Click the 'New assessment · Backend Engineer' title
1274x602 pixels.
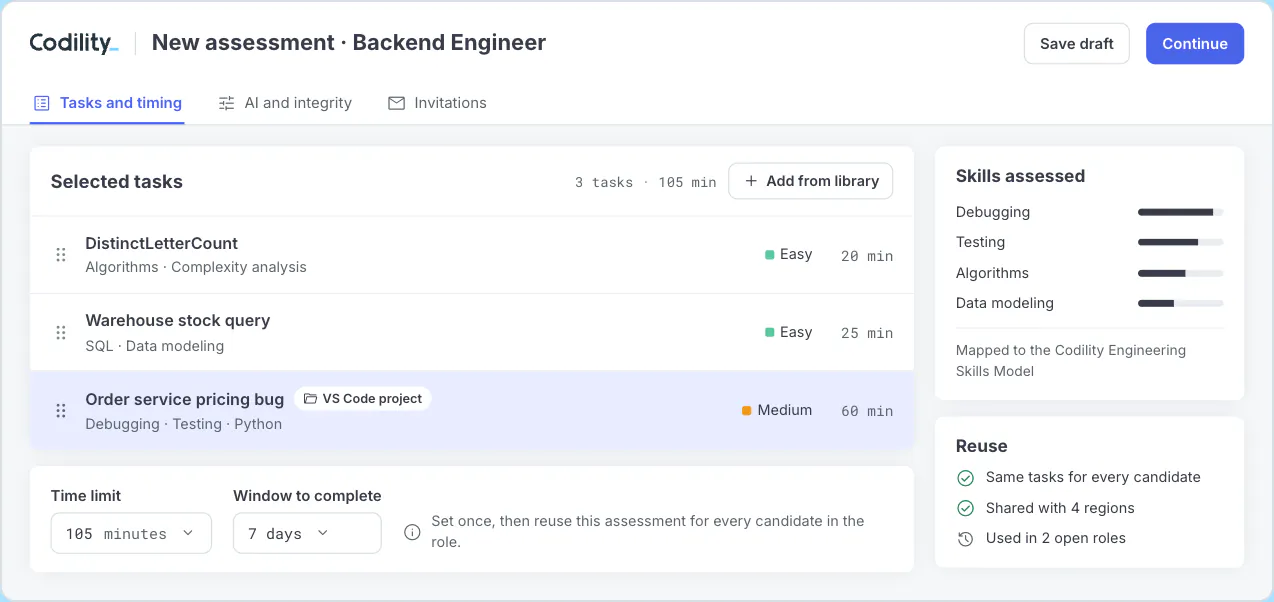(x=349, y=43)
